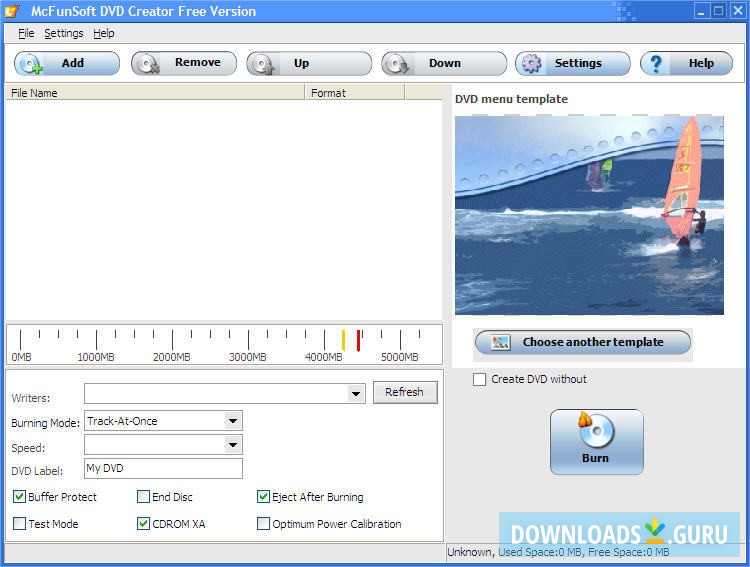Click the File Name column header
Viewport: 750px width, 567px height.
coord(154,93)
